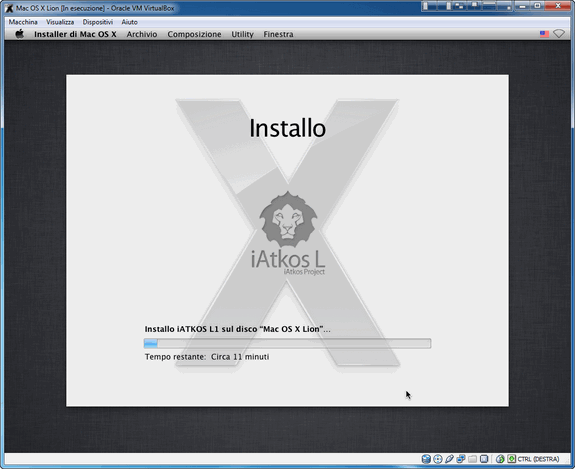
Task: Click the 'Installo' heading text
Action: 288,128
